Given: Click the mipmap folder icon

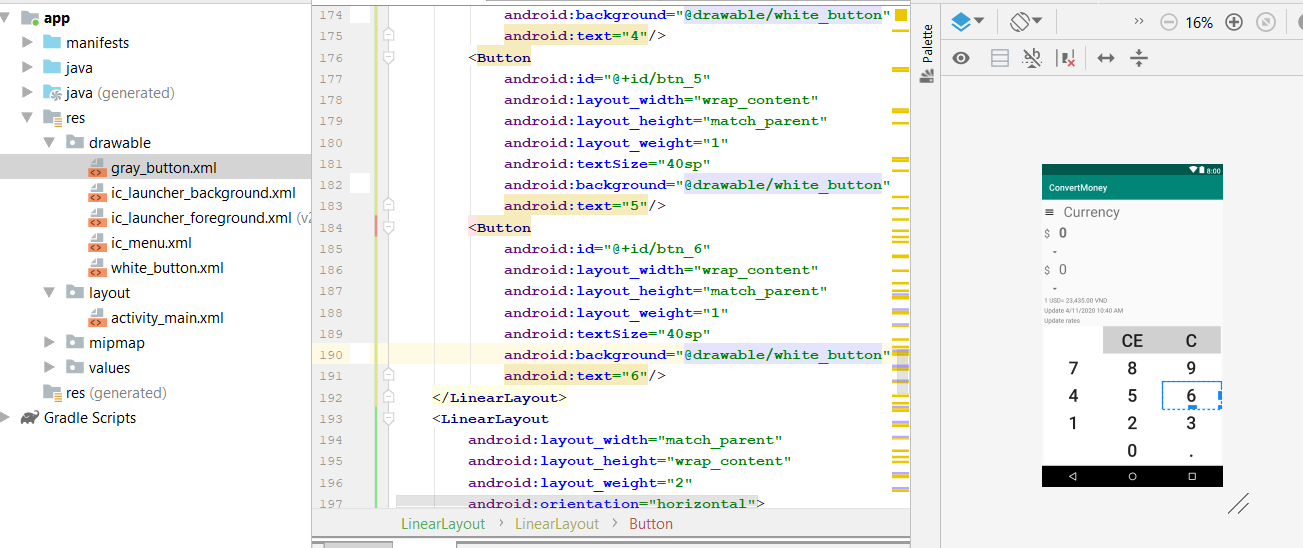Looking at the screenshot, I should [74, 343].
